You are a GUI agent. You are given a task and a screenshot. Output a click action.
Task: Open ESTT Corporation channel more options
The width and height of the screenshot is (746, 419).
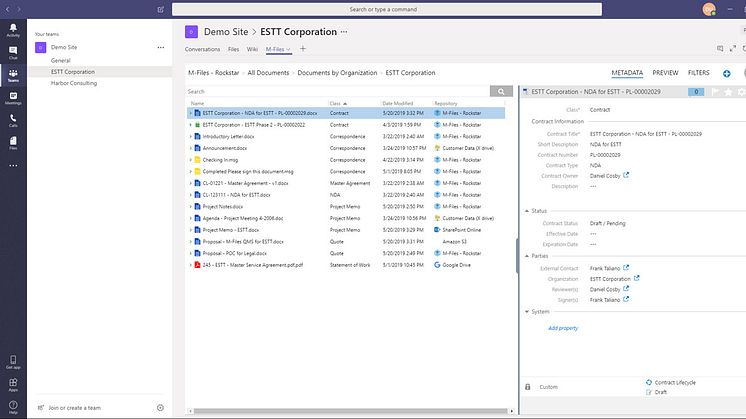[x=344, y=32]
